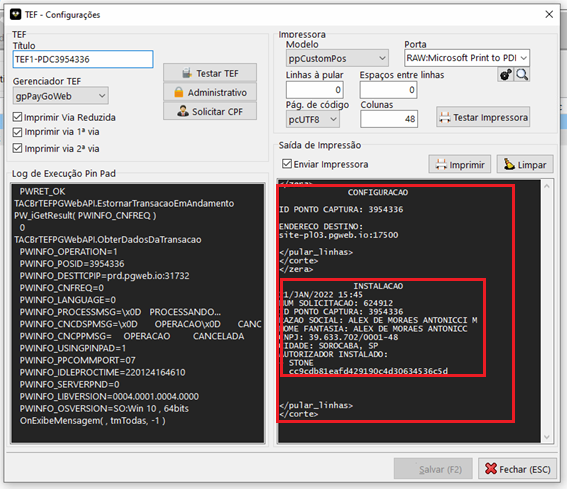570x489 pixels.
Task: Click the TEF app icon in title bar
Action: pos(15,15)
